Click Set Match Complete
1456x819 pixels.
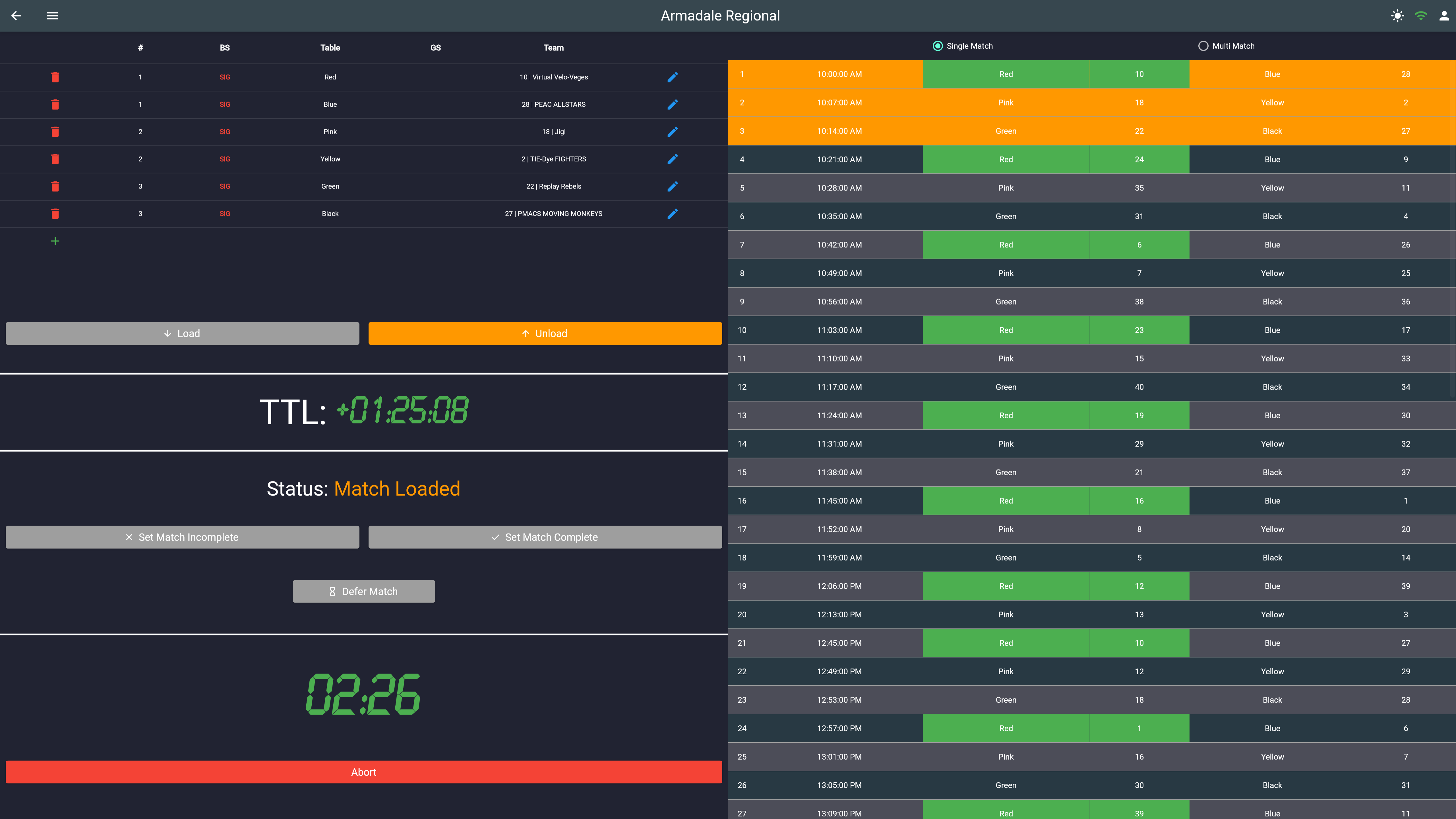tap(545, 537)
